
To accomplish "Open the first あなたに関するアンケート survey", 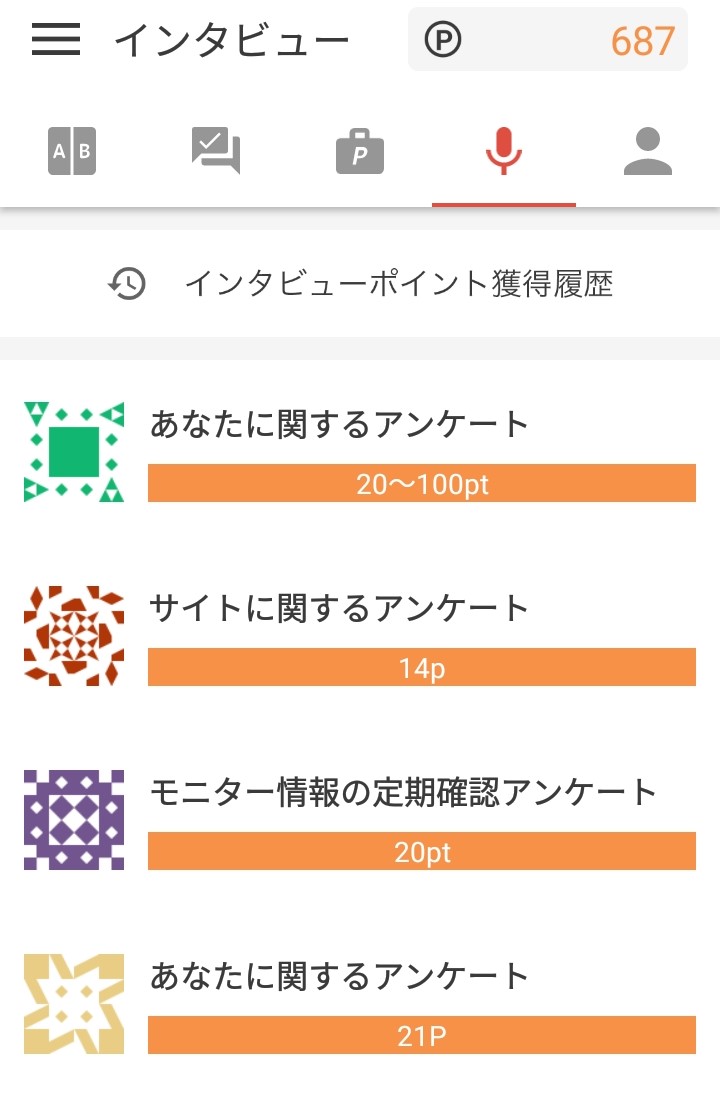I will pyautogui.click(x=339, y=425).
